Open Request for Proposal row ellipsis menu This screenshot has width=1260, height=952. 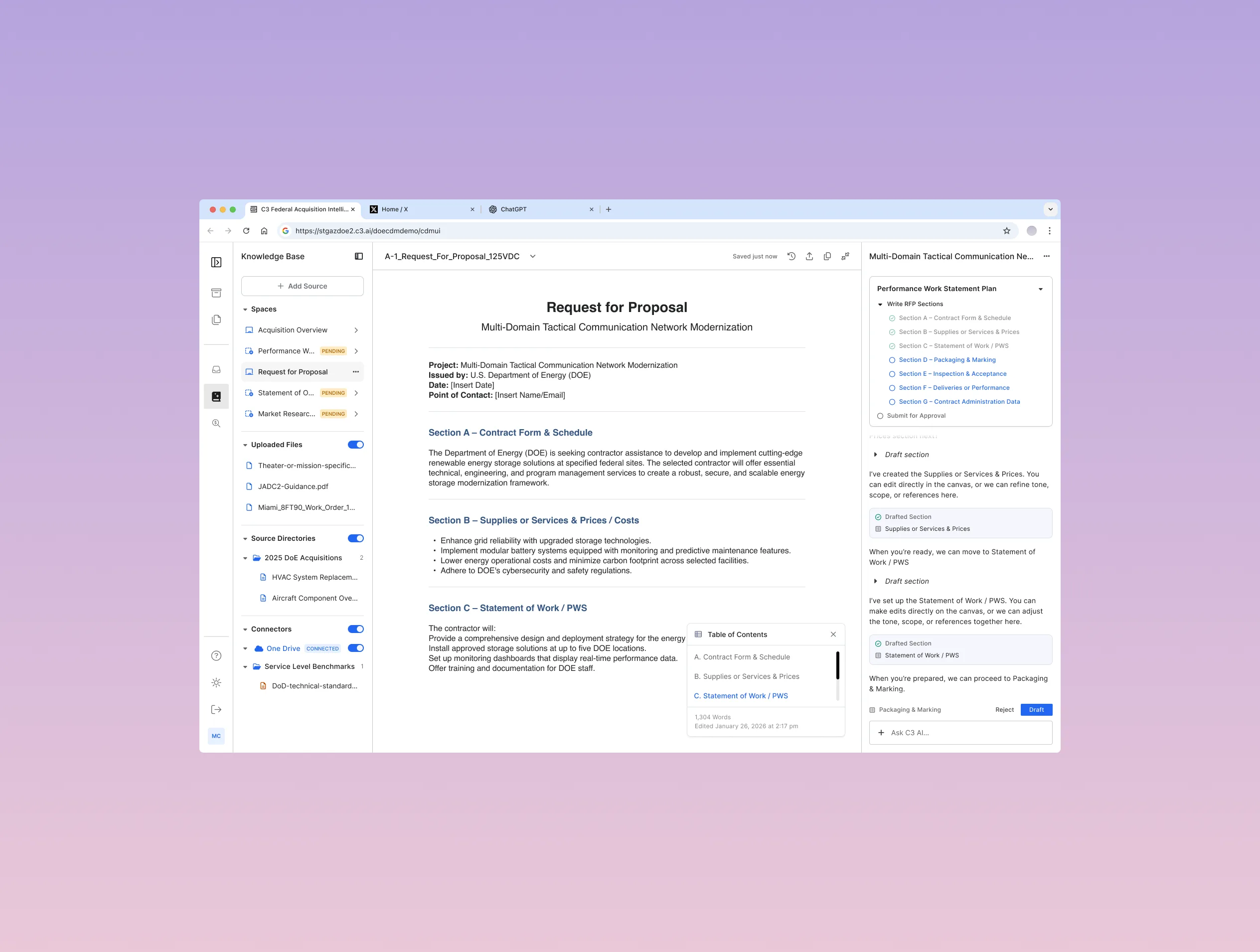pos(355,372)
